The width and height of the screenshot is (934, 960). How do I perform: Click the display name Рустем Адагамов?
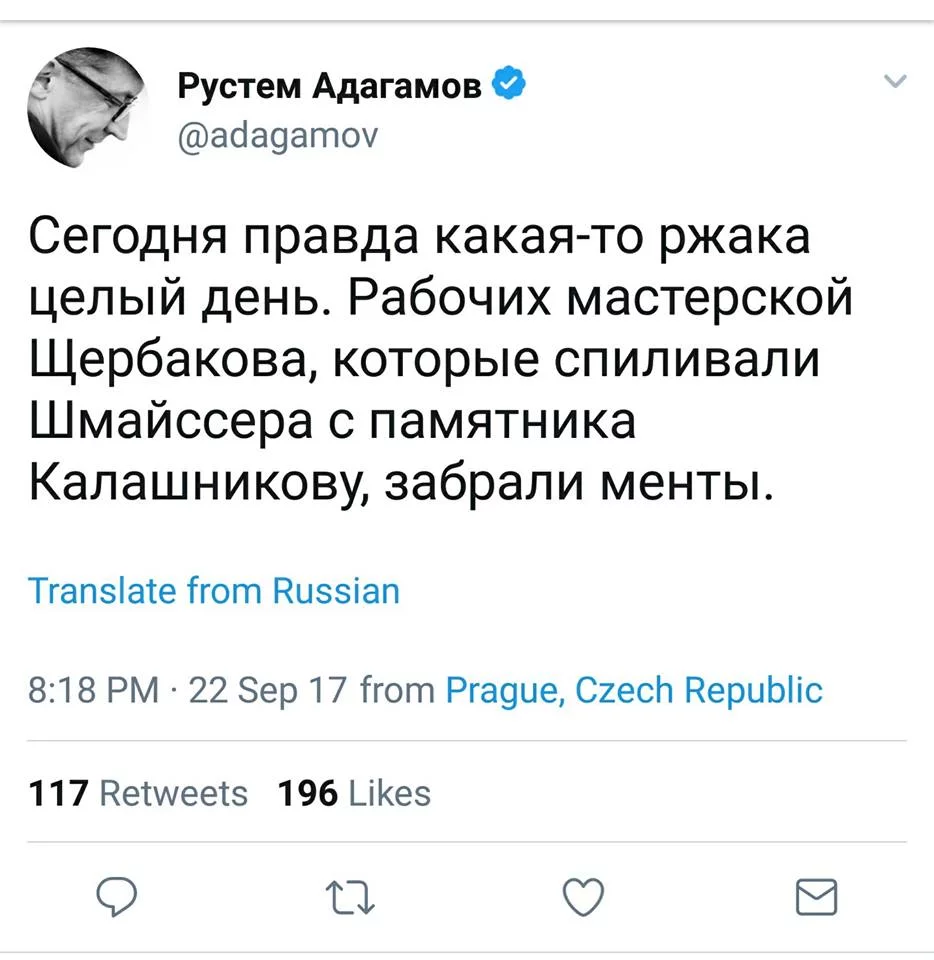329,86
